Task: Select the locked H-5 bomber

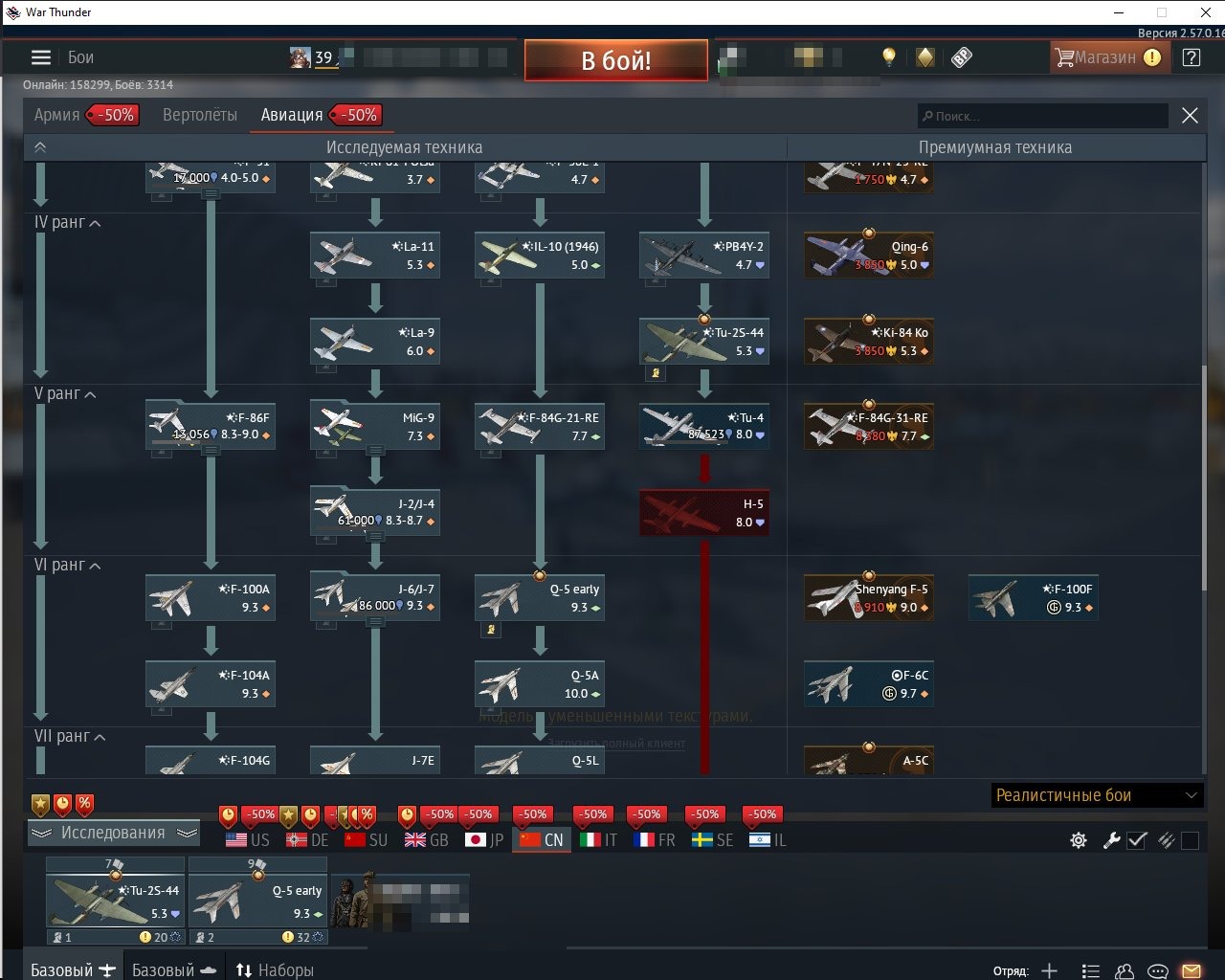Action: (x=704, y=513)
